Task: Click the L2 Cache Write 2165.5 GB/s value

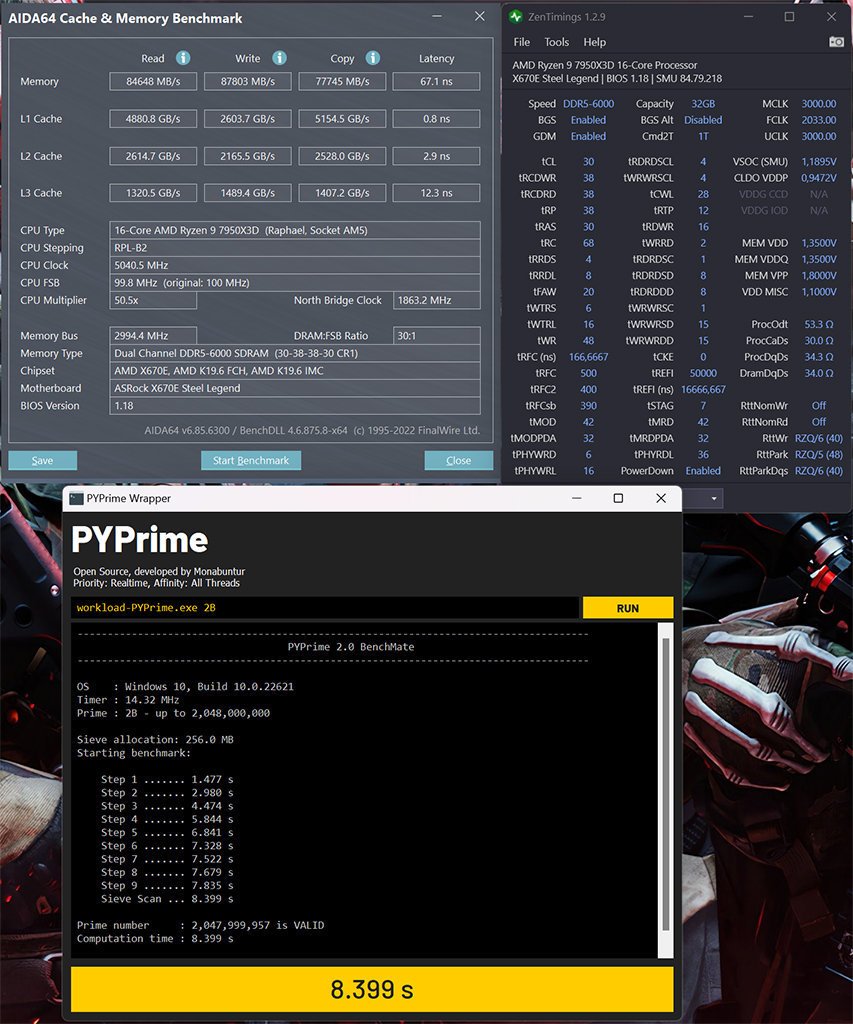Action: (x=248, y=156)
